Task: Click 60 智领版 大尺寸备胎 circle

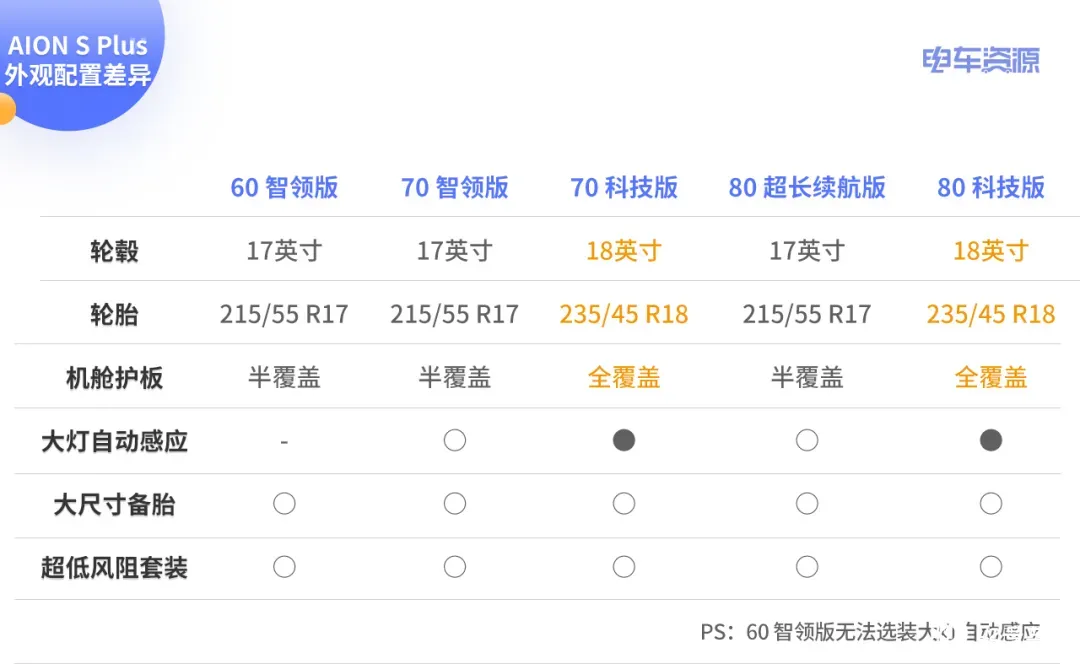Action: [x=284, y=504]
